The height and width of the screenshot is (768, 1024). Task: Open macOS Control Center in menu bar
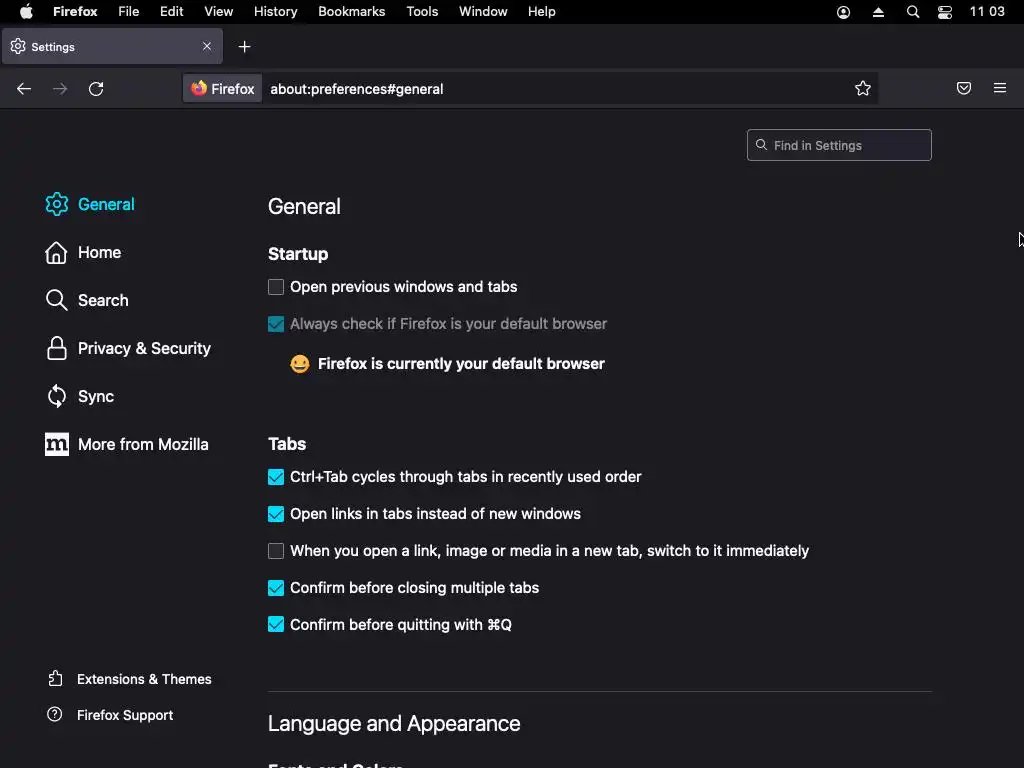(x=945, y=12)
